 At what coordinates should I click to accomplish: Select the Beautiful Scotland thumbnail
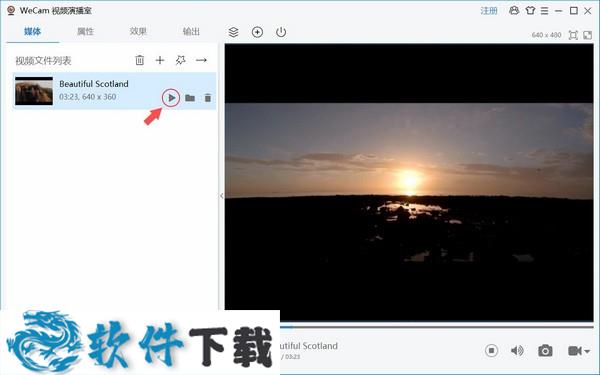34,91
